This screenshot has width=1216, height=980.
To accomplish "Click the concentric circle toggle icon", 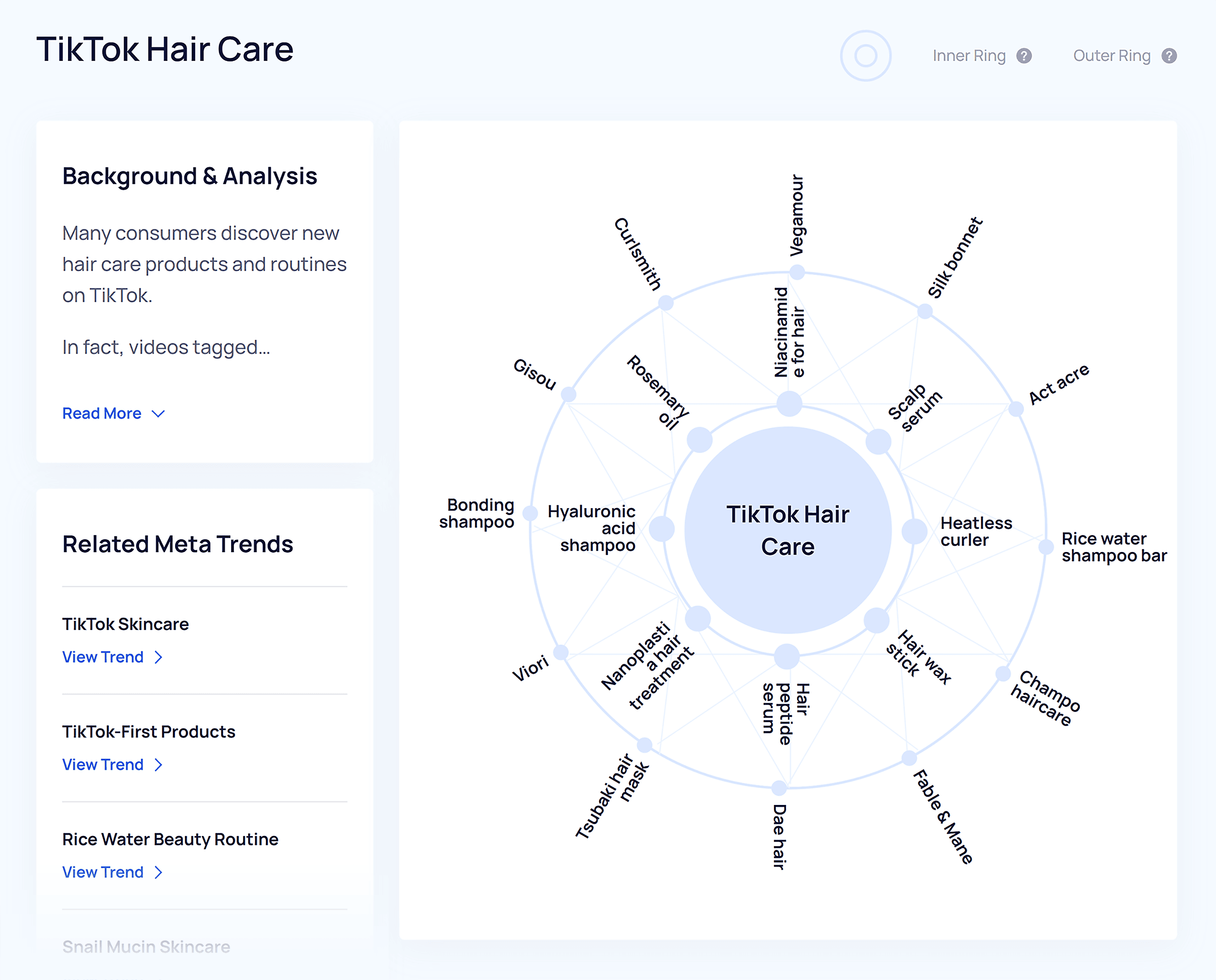I will 866,55.
